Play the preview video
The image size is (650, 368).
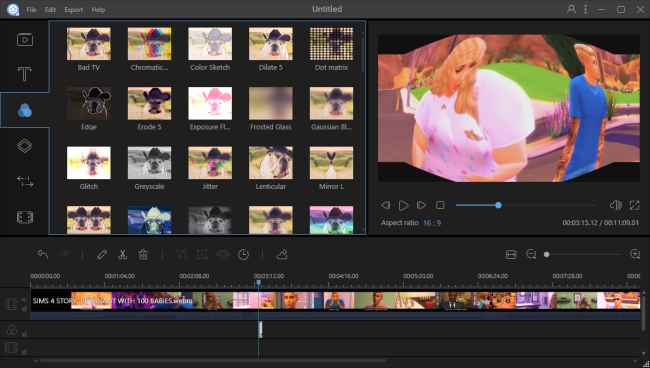(x=403, y=205)
